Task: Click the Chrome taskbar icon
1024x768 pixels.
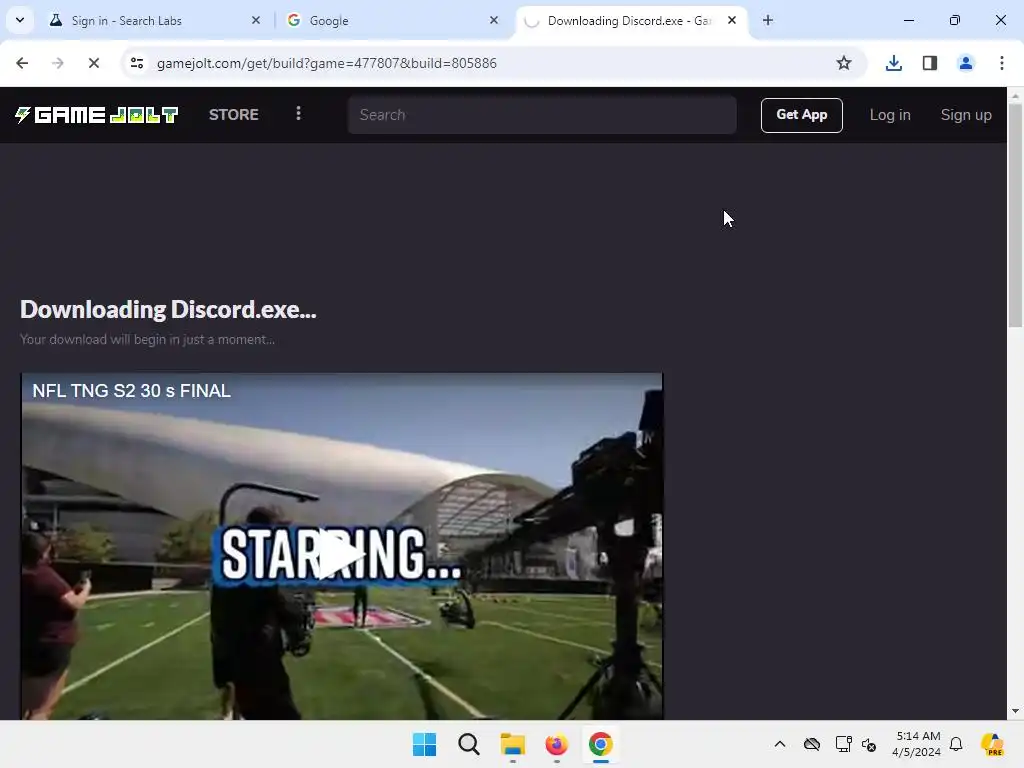Action: coord(600,744)
